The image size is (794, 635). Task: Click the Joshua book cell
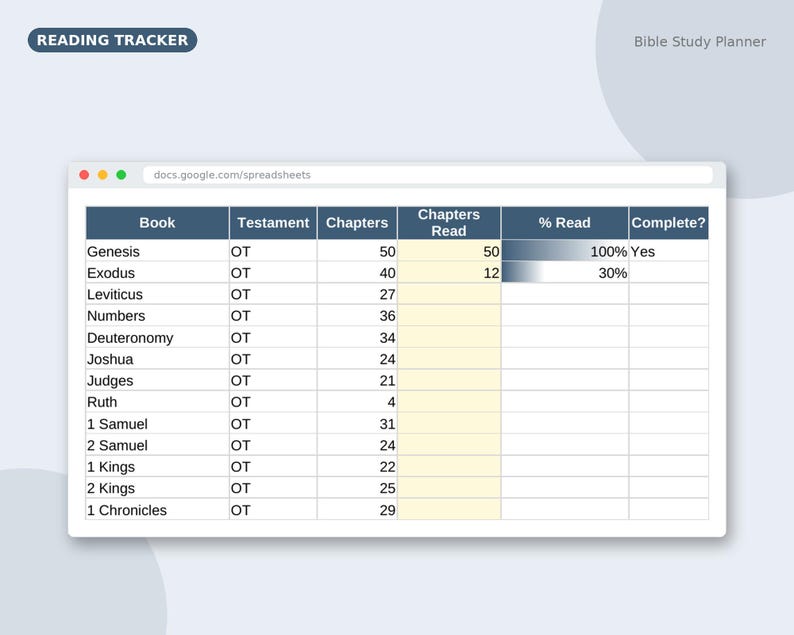pyautogui.click(x=157, y=359)
